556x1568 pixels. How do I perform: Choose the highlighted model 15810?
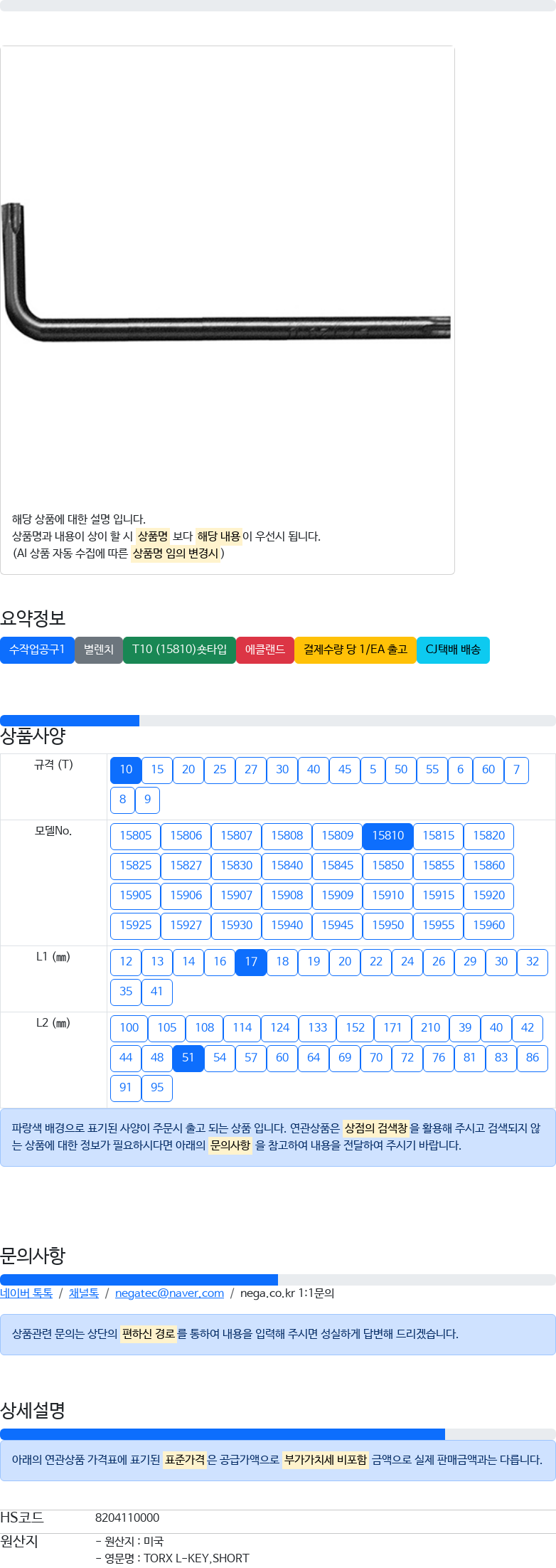(x=387, y=836)
